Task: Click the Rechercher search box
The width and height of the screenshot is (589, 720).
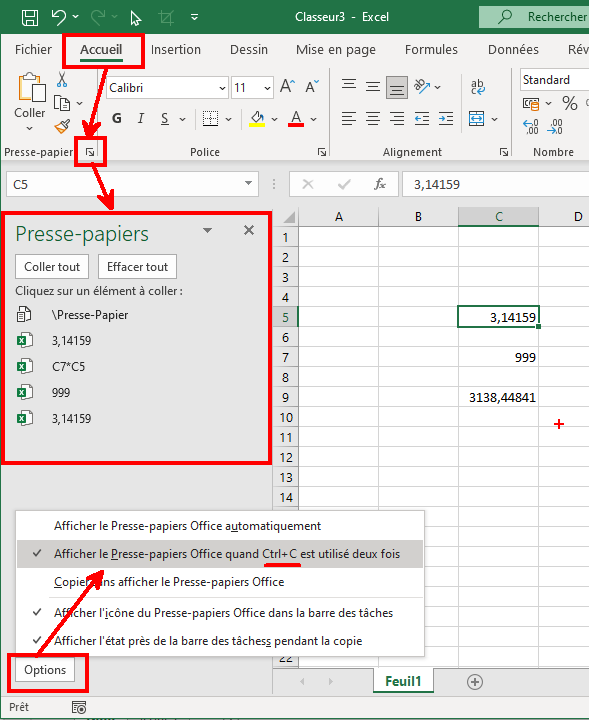Action: 534,17
